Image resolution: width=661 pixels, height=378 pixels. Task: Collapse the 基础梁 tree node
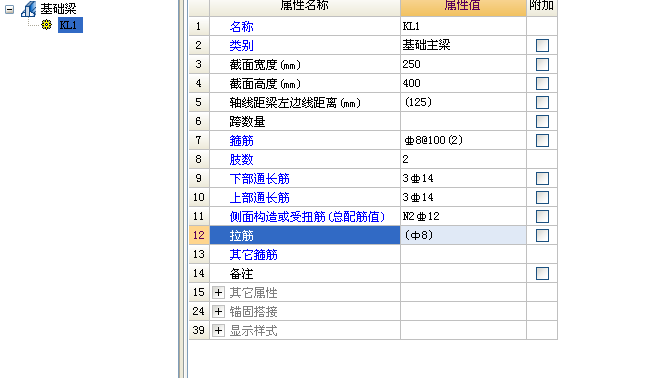click(9, 9)
